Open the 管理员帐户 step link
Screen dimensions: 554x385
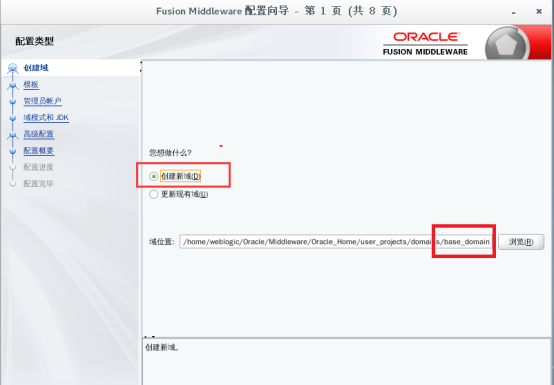coord(42,101)
